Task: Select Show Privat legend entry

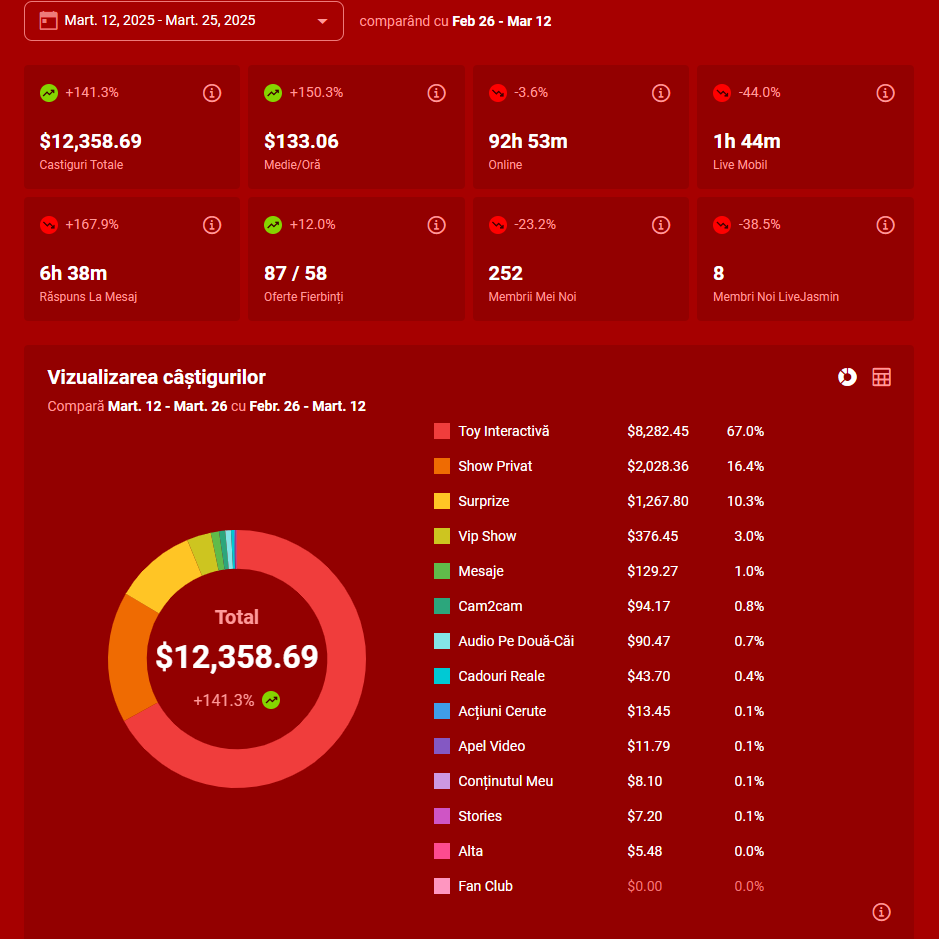Action: (x=495, y=466)
